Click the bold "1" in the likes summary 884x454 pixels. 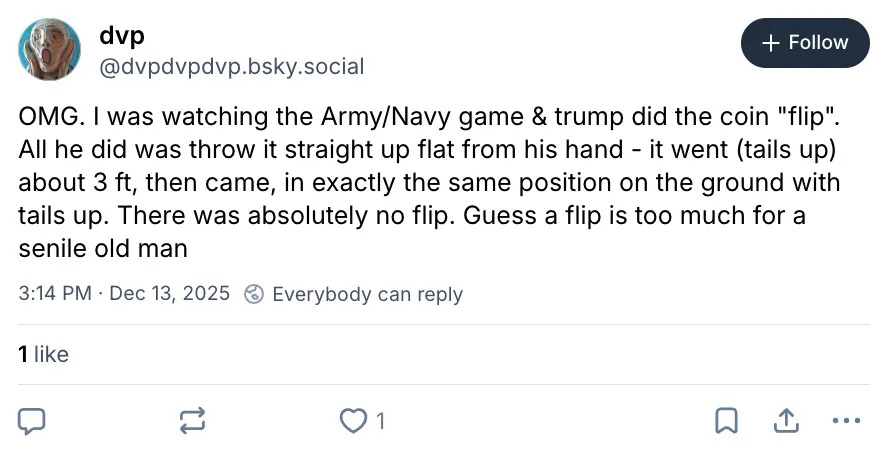tap(24, 354)
